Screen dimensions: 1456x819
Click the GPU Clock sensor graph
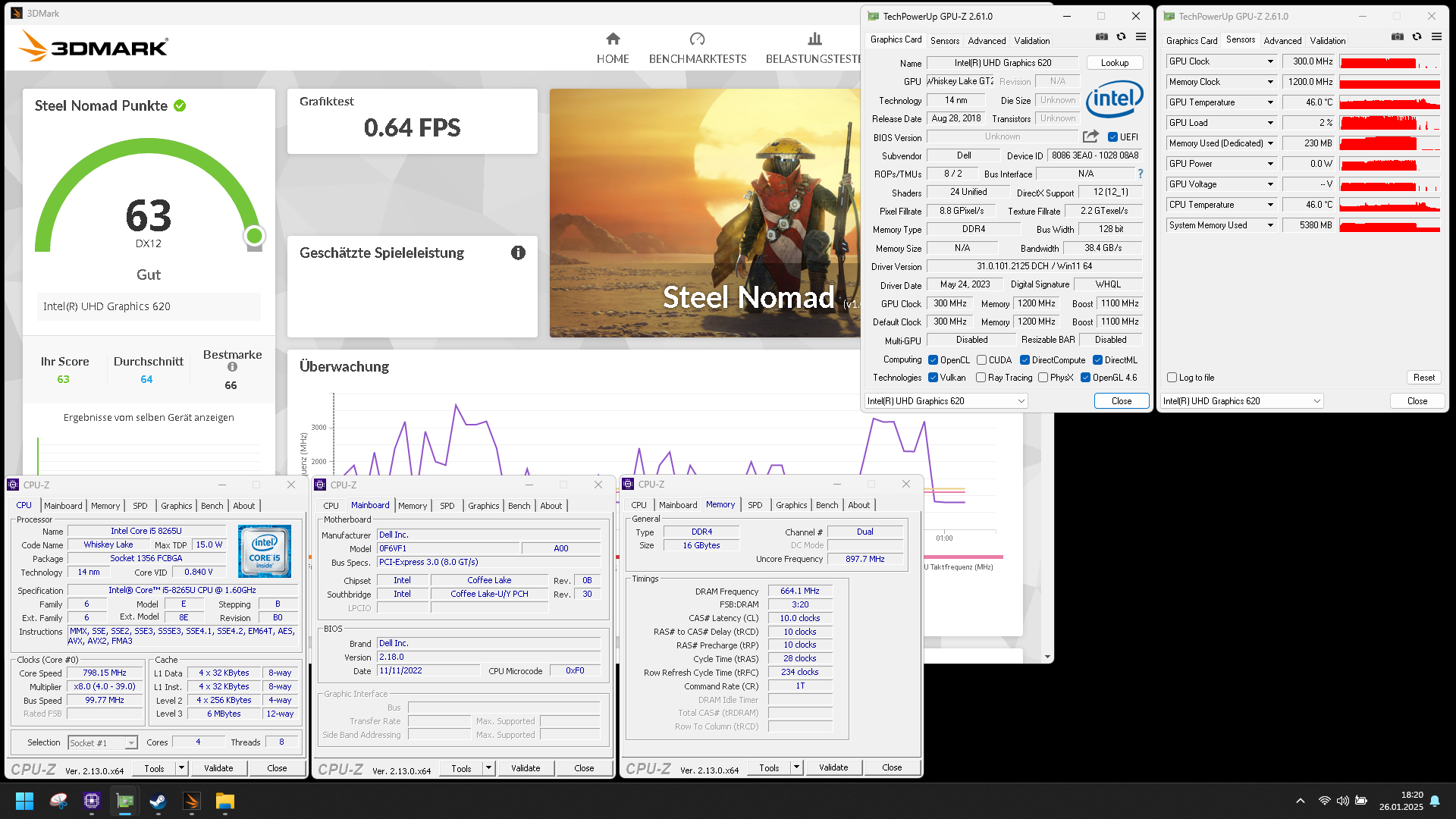click(x=1389, y=62)
